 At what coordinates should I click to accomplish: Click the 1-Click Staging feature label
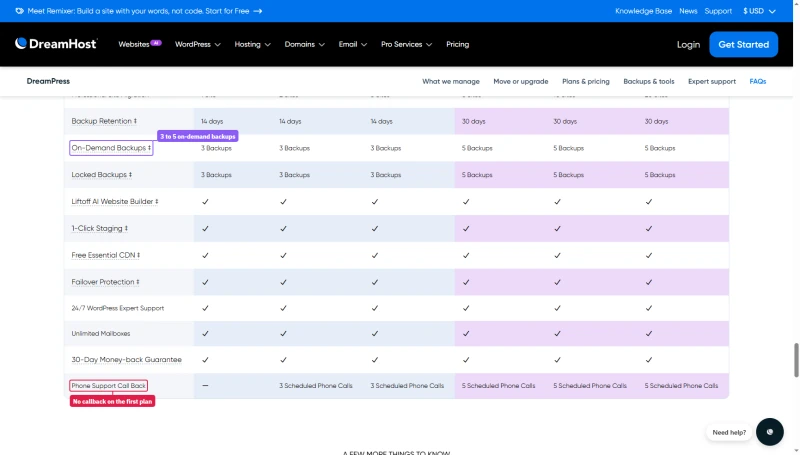(x=99, y=228)
